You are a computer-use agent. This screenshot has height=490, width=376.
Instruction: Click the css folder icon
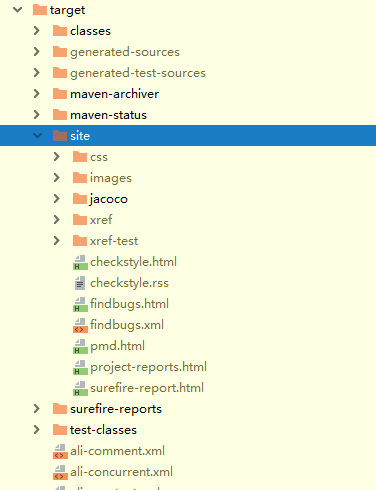click(x=80, y=157)
